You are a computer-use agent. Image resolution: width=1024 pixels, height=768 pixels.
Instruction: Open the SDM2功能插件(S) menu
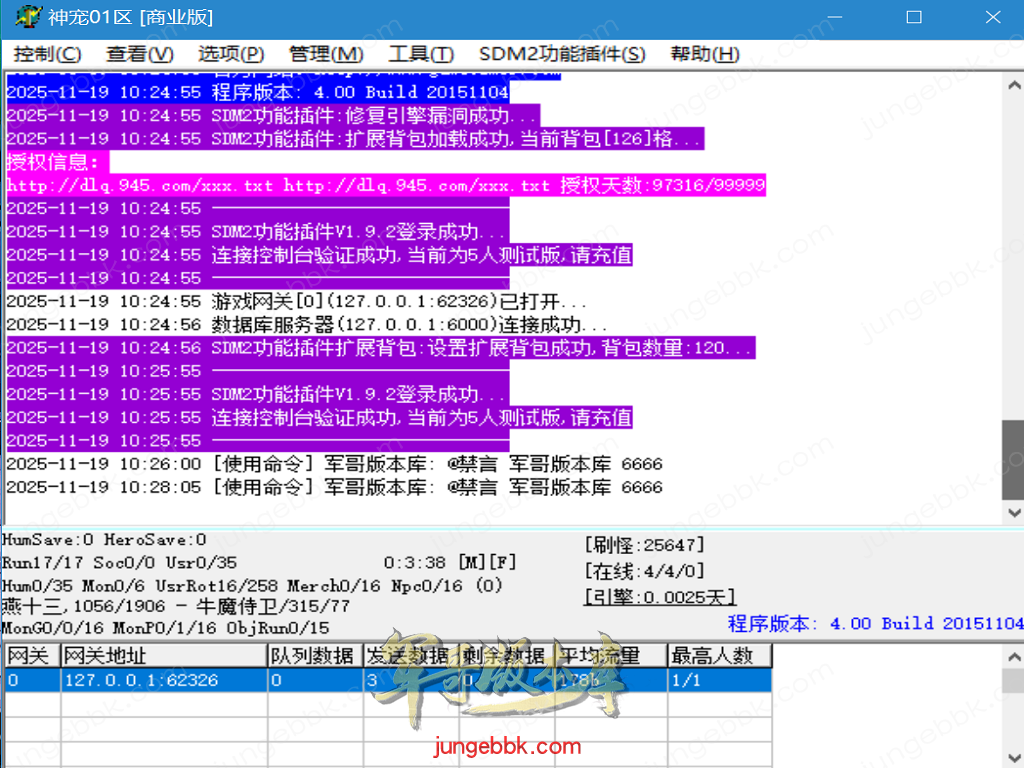(x=562, y=54)
